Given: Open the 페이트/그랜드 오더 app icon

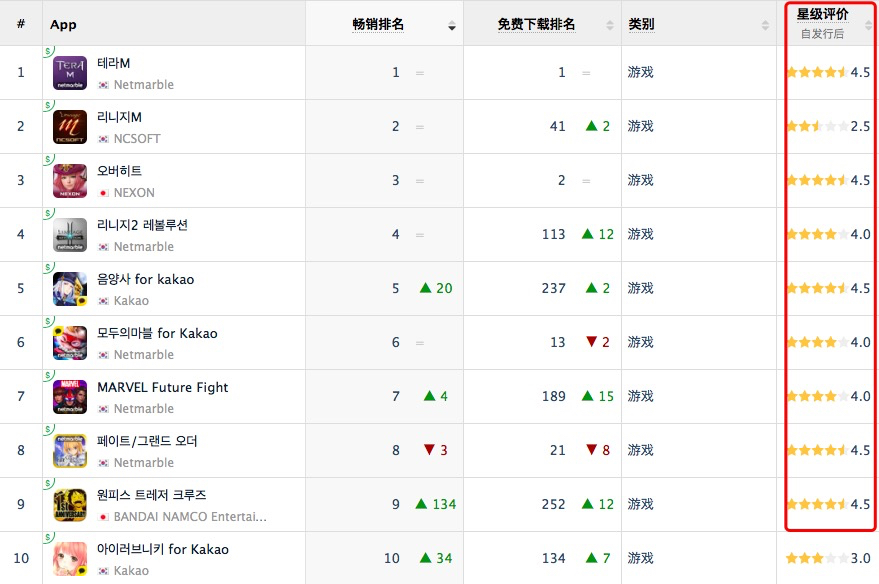Looking at the screenshot, I should coord(70,451).
